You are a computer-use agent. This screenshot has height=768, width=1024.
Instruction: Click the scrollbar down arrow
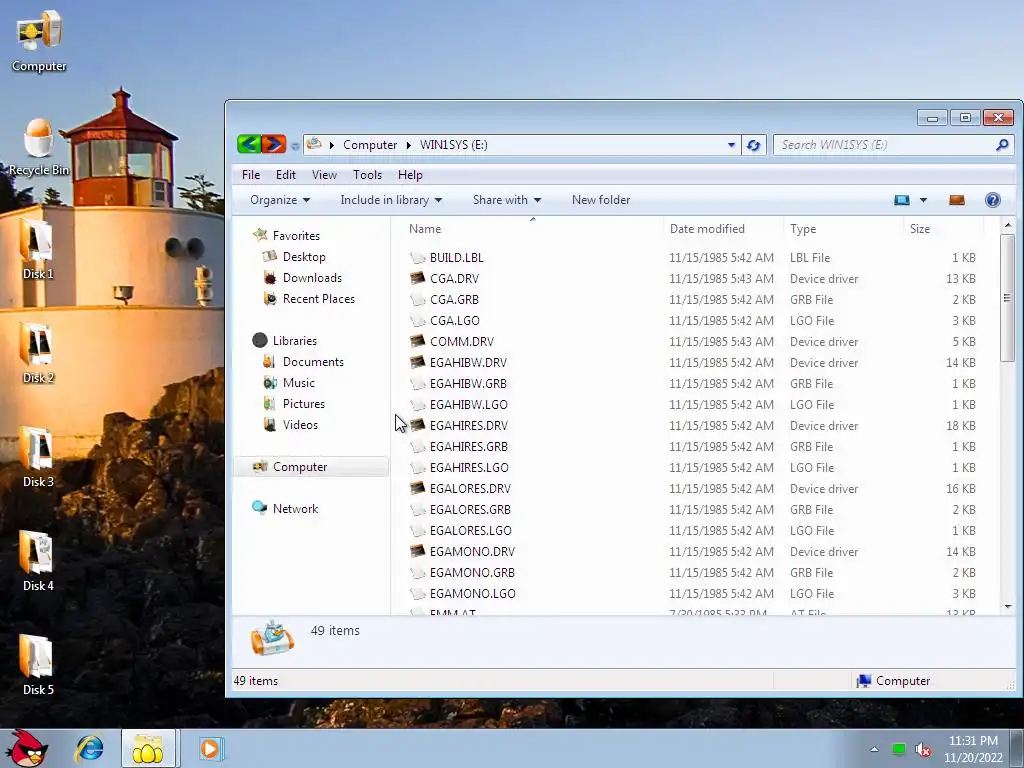(1007, 606)
